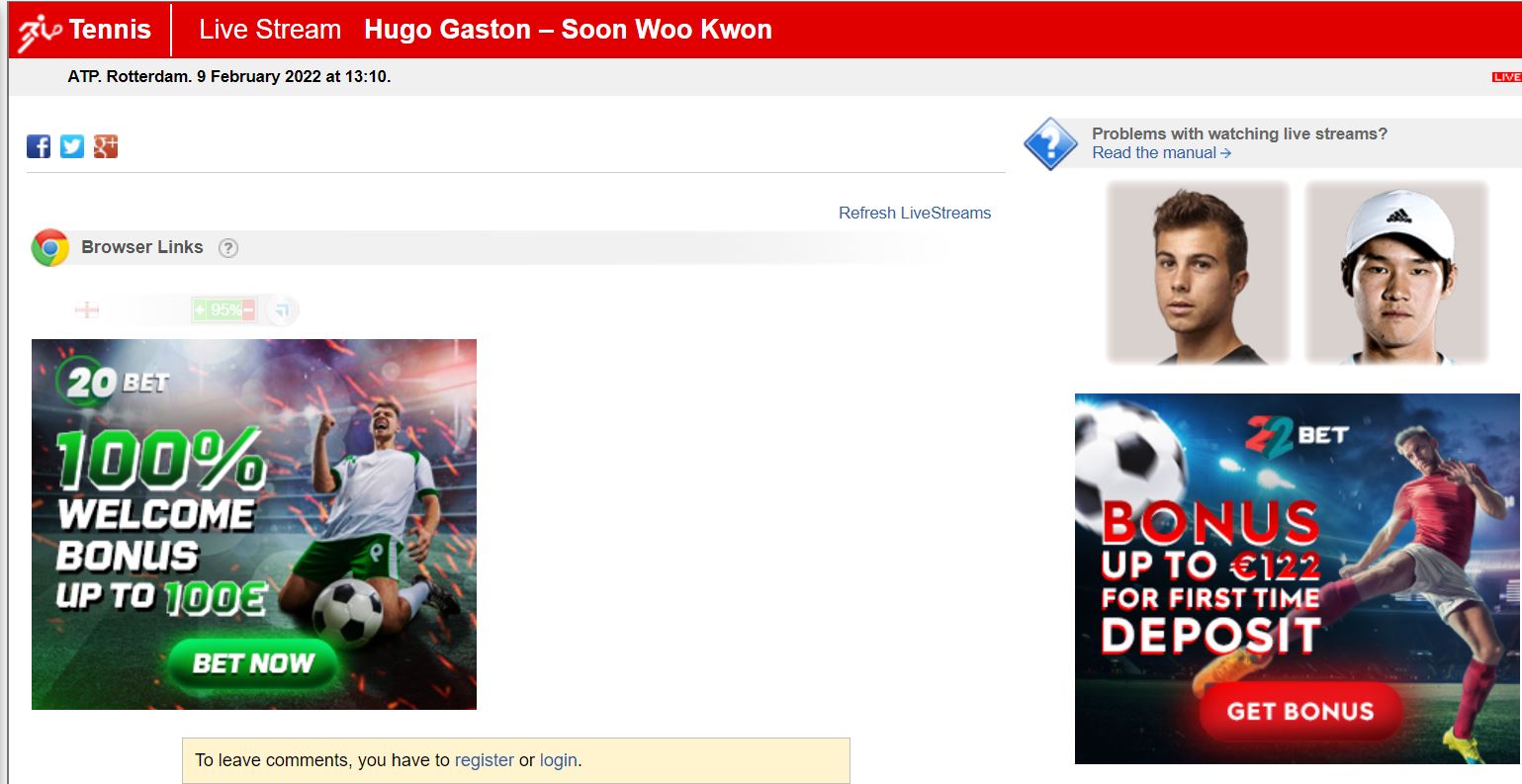Viewport: 1522px width, 784px height.
Task: Open the Read the manual link
Action: tap(1161, 152)
